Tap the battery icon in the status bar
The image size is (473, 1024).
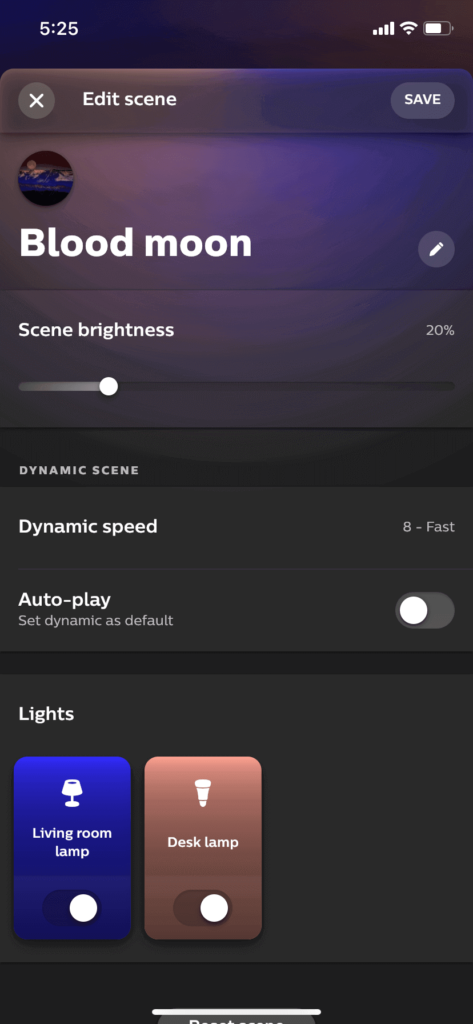tap(438, 29)
